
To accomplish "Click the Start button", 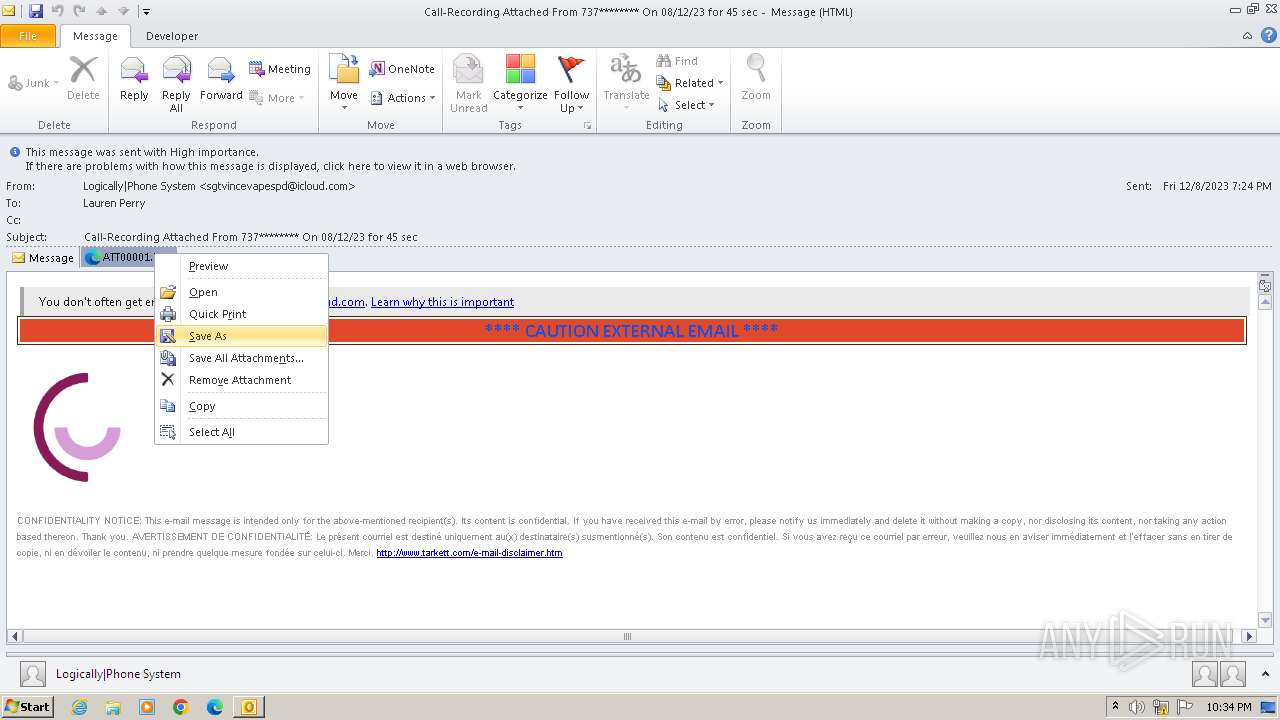I will pyautogui.click(x=28, y=706).
